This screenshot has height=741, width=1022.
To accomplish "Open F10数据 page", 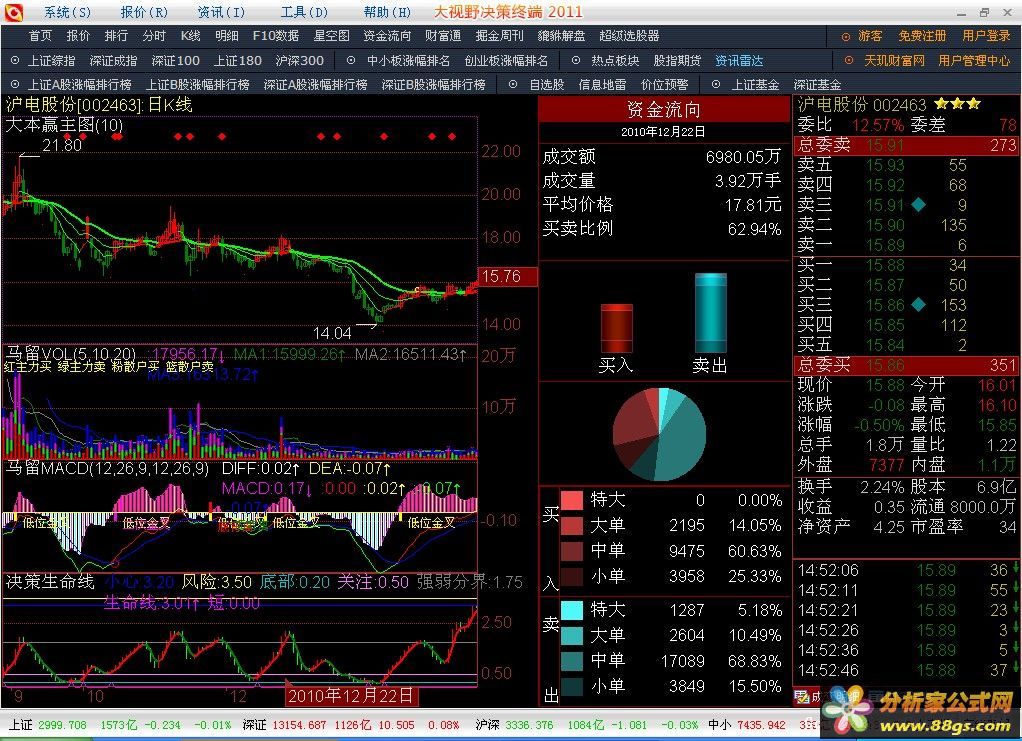I will pyautogui.click(x=276, y=36).
